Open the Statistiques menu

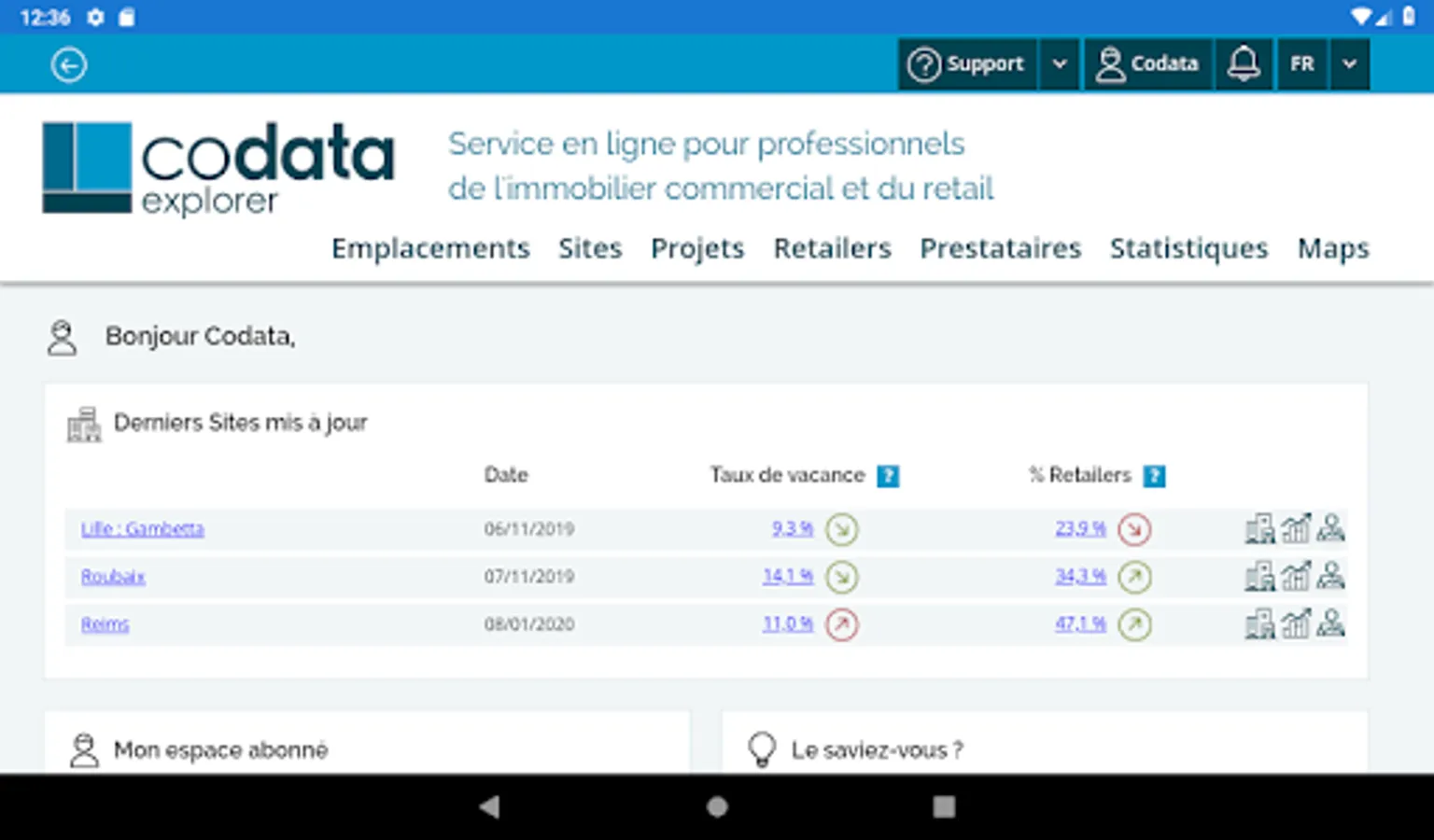[x=1188, y=248]
